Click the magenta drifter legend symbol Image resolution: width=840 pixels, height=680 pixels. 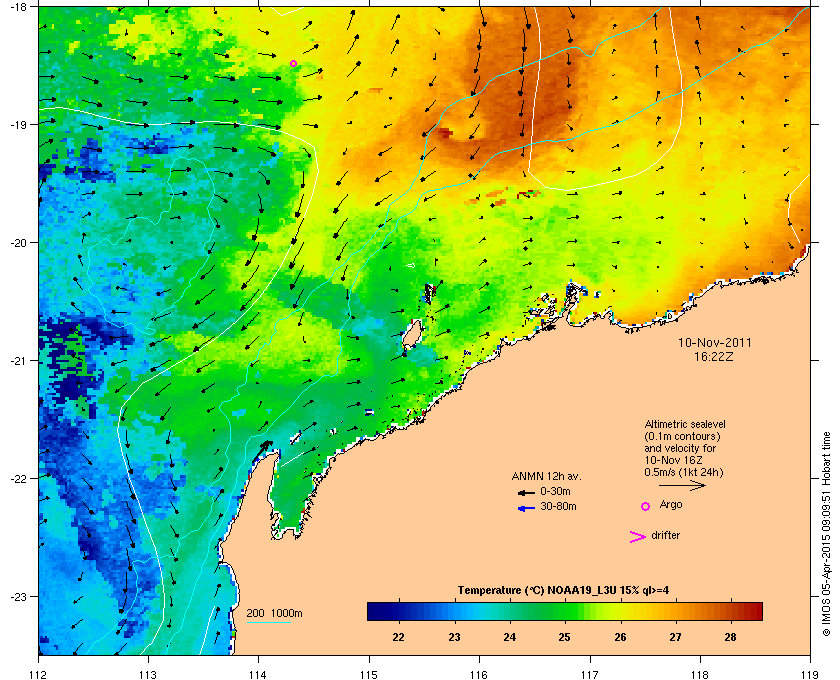point(638,537)
